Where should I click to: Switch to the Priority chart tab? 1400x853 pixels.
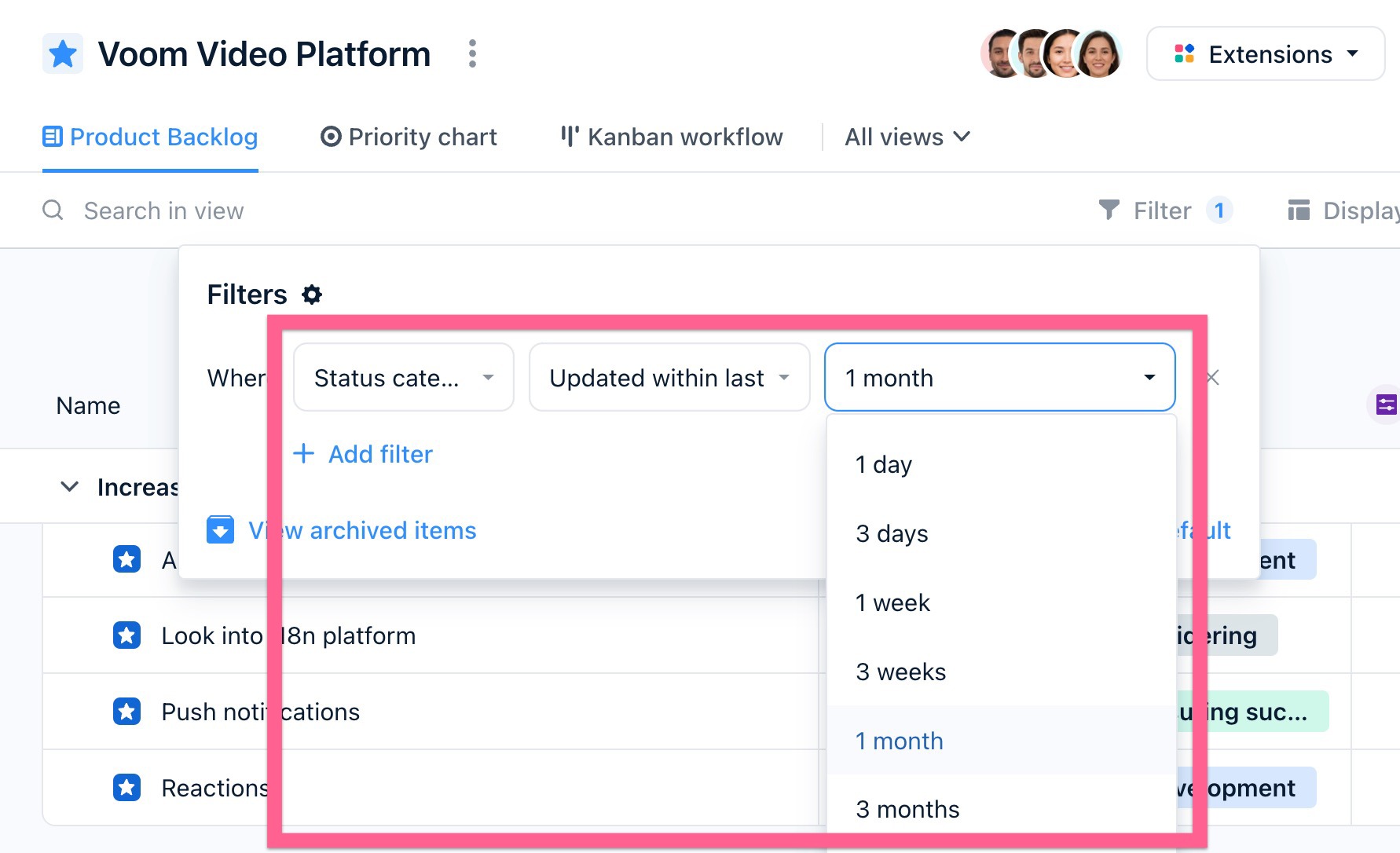click(409, 137)
